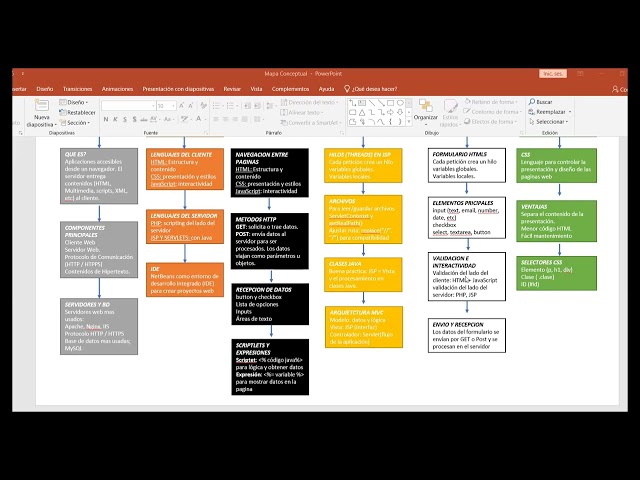Screen dimensions: 640x480
Task: Open the Organizar arrange tool
Action: point(426,110)
